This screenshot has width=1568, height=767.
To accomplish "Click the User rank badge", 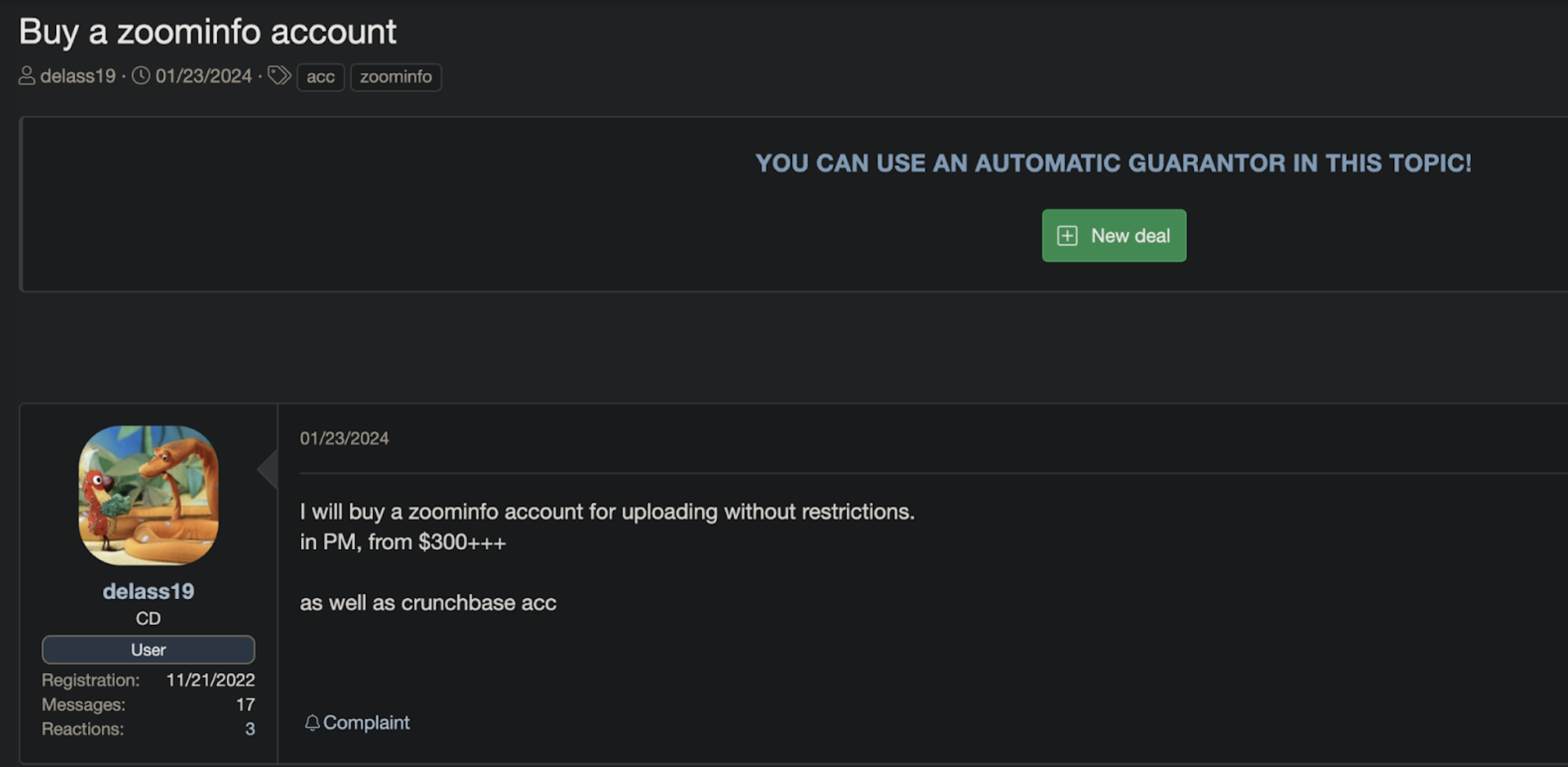I will 148,649.
